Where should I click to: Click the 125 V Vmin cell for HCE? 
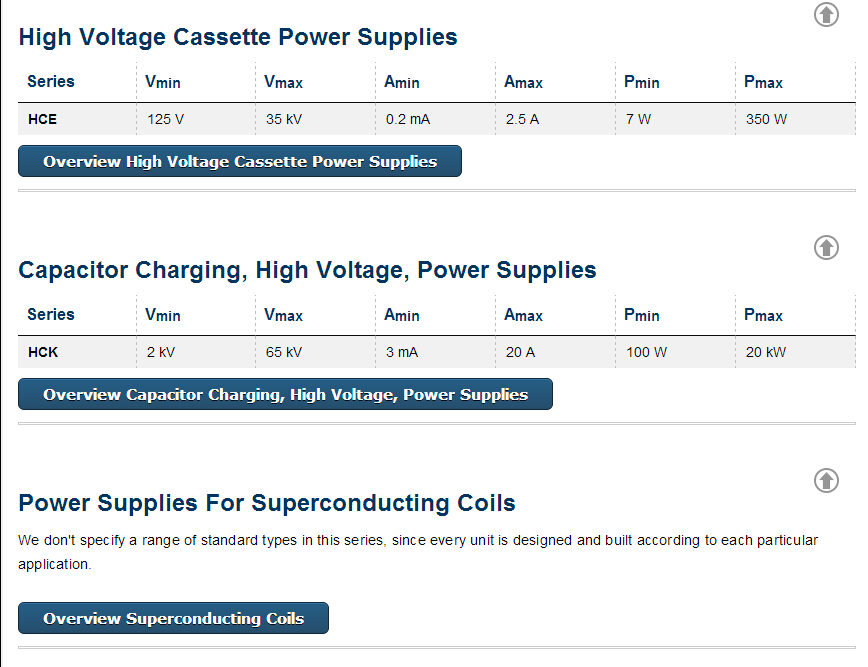(x=166, y=119)
